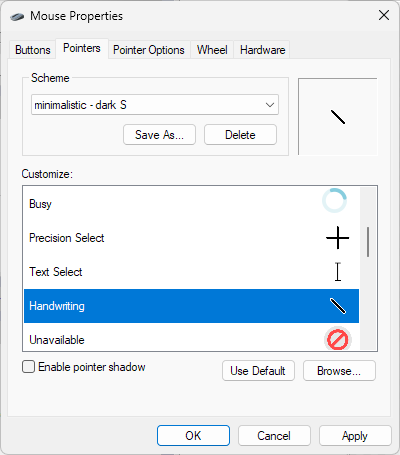
Task: Open the Scheme dropdown arrow
Action: (x=270, y=105)
